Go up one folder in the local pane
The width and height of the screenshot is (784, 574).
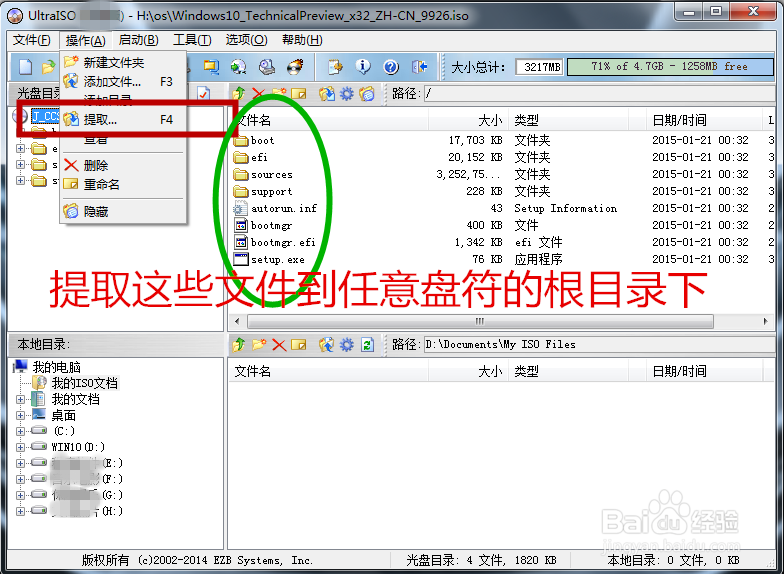click(x=238, y=344)
